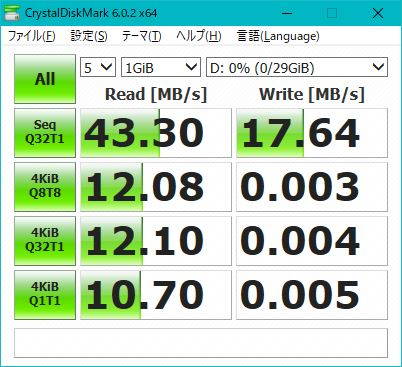Click the Seq write result 17.64

[312, 133]
